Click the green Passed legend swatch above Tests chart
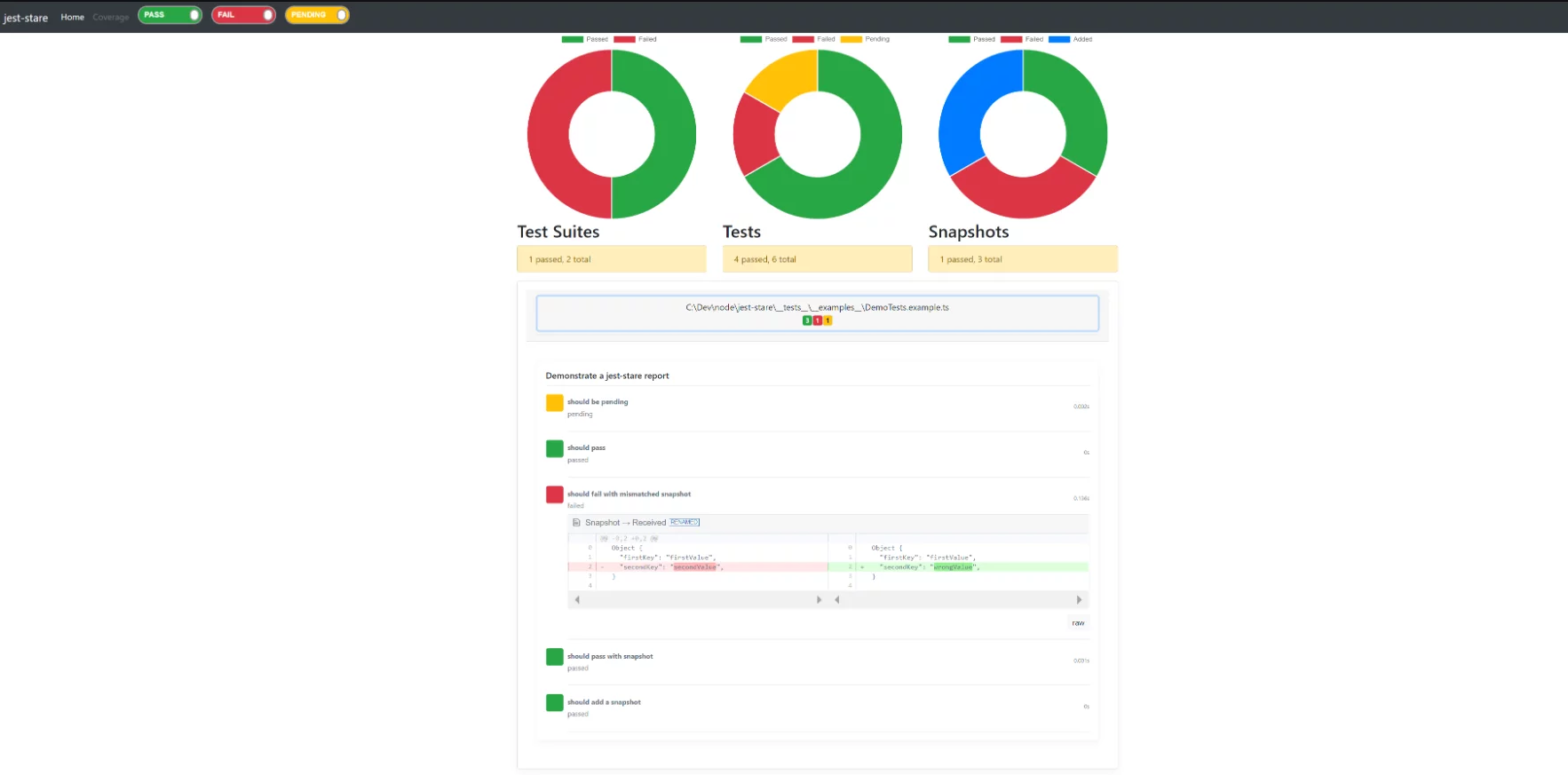The width and height of the screenshot is (1568, 775). tap(750, 39)
